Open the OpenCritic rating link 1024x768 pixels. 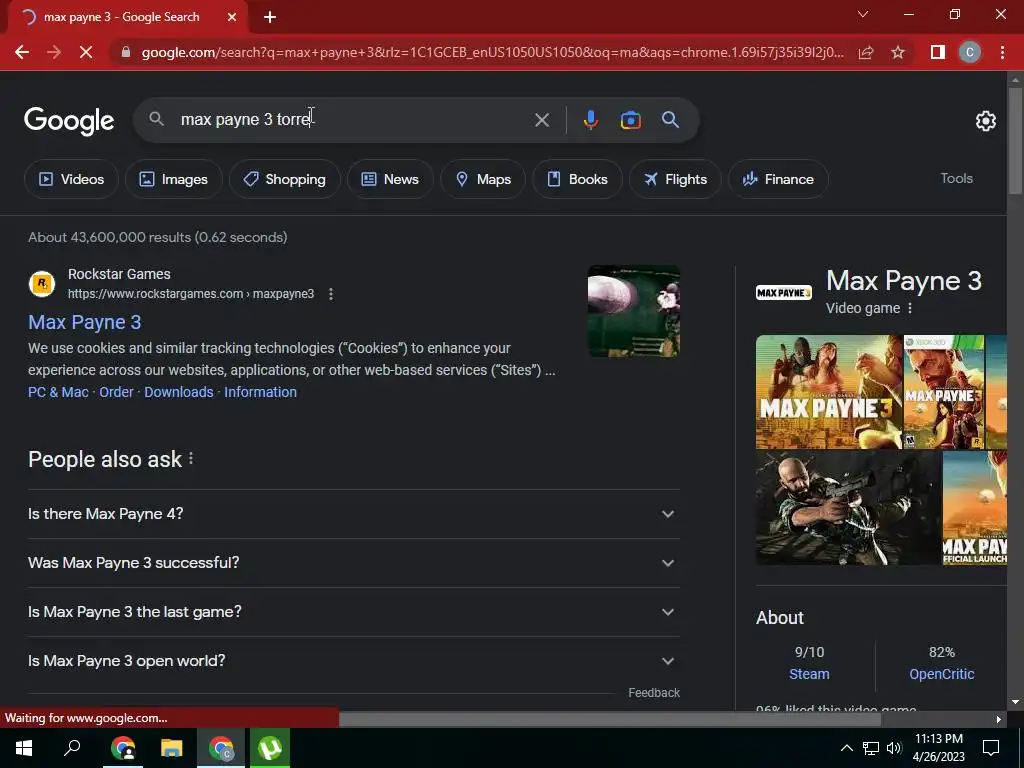pos(942,674)
